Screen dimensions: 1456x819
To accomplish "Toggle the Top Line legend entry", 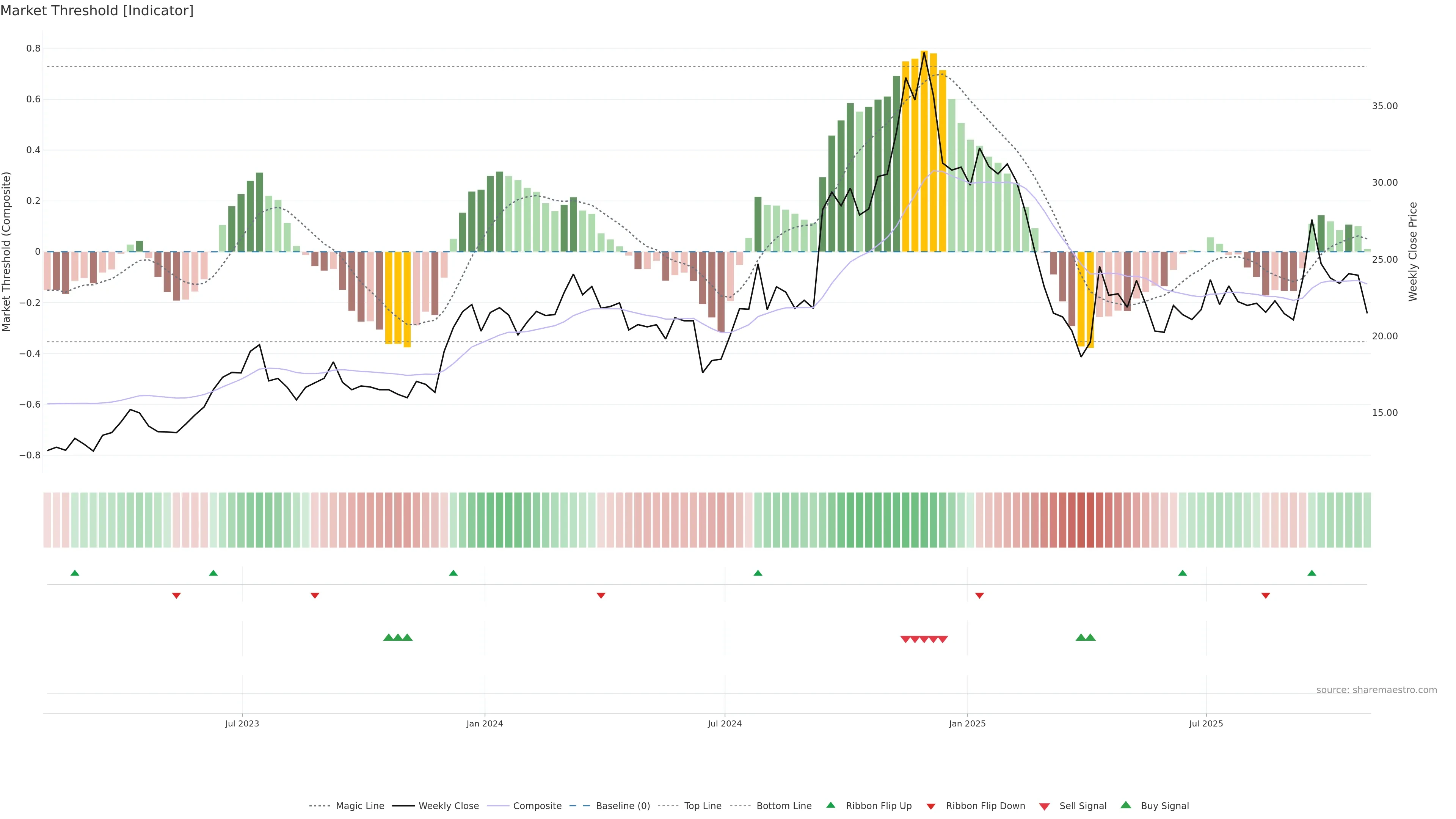I will [x=703, y=806].
